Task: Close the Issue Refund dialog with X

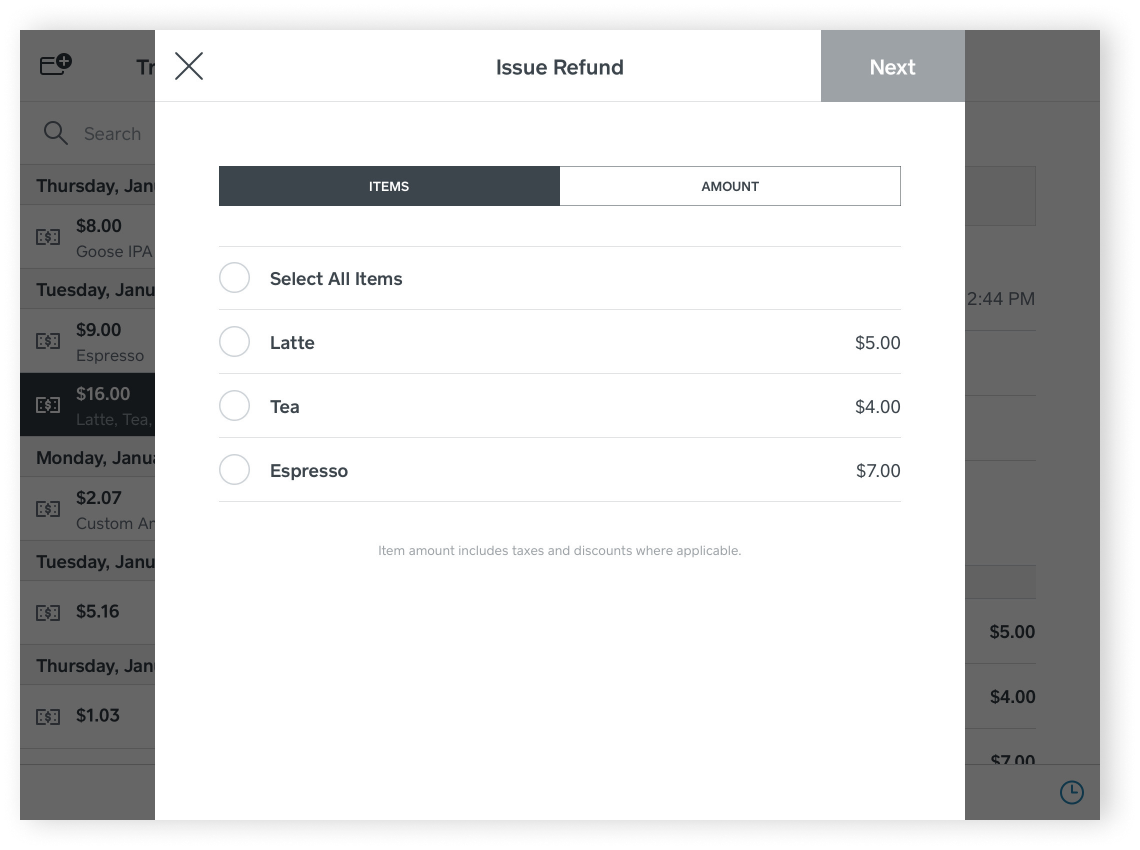Action: coord(189,67)
